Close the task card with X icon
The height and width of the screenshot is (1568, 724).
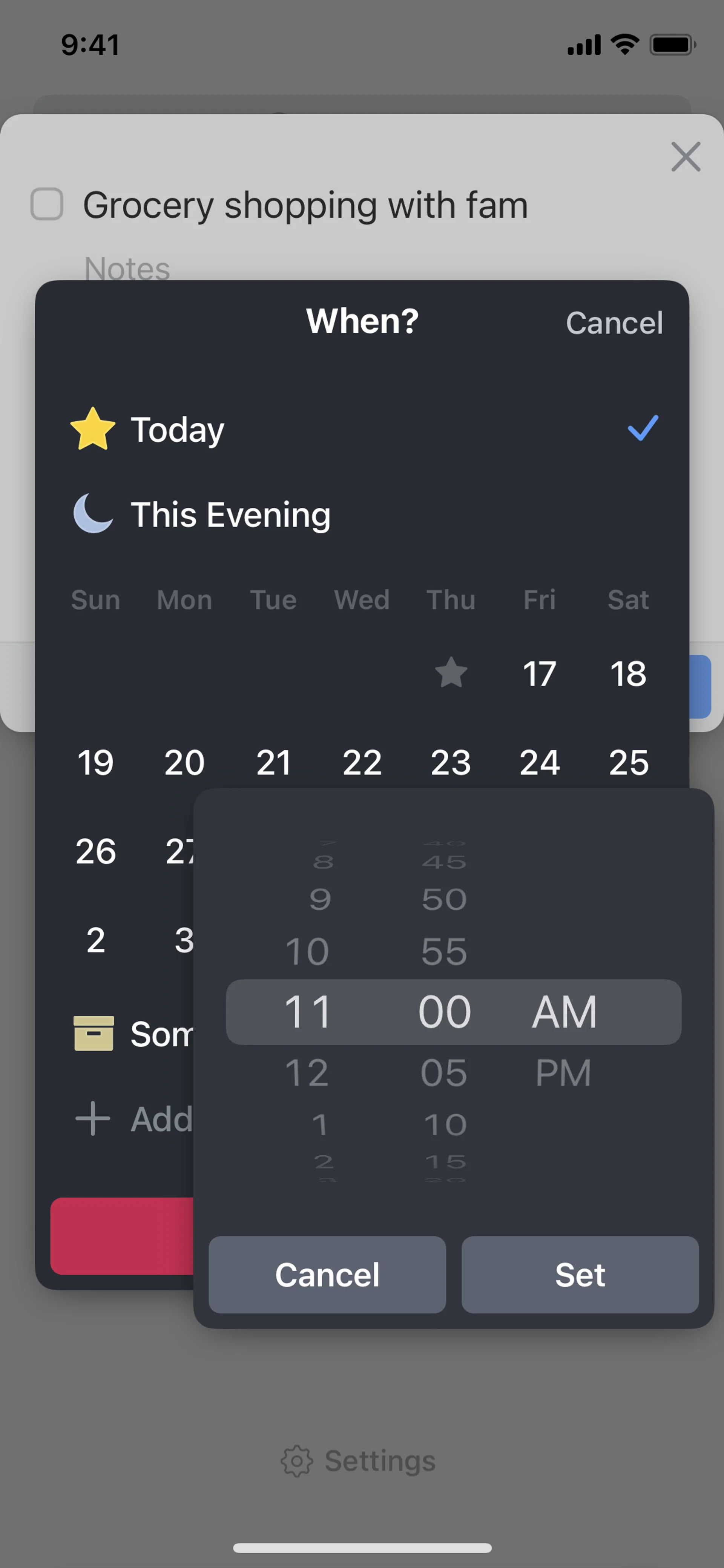click(686, 157)
